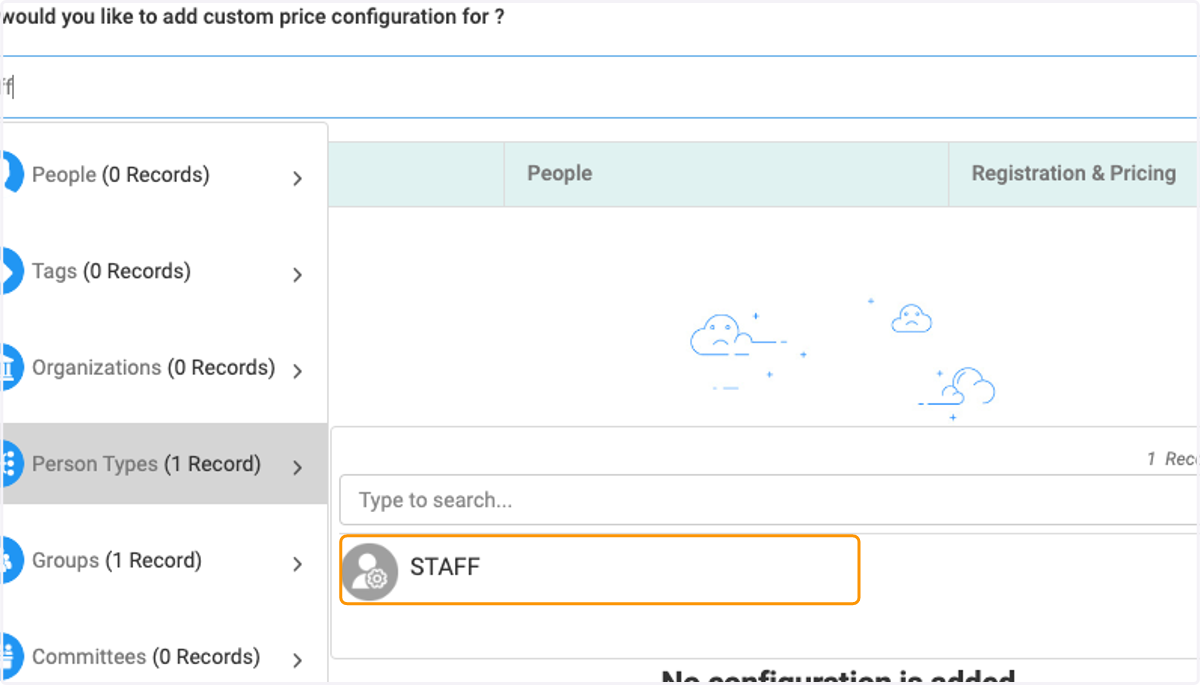The height and width of the screenshot is (685, 1200).
Task: Click the Organizations category icon
Action: point(11,367)
